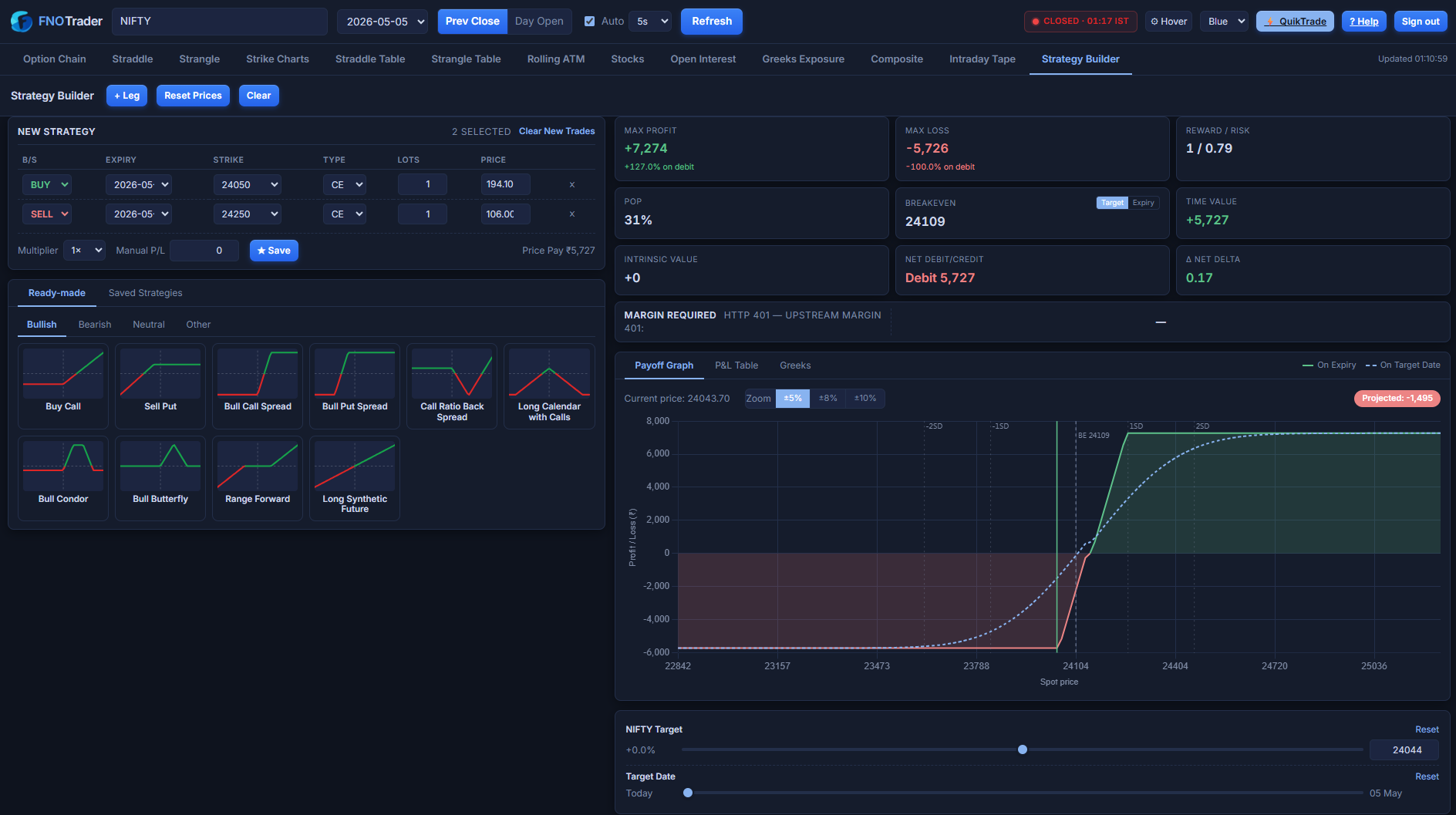The width and height of the screenshot is (1456, 815).
Task: Toggle the Auto refresh checkbox
Action: tap(590, 22)
